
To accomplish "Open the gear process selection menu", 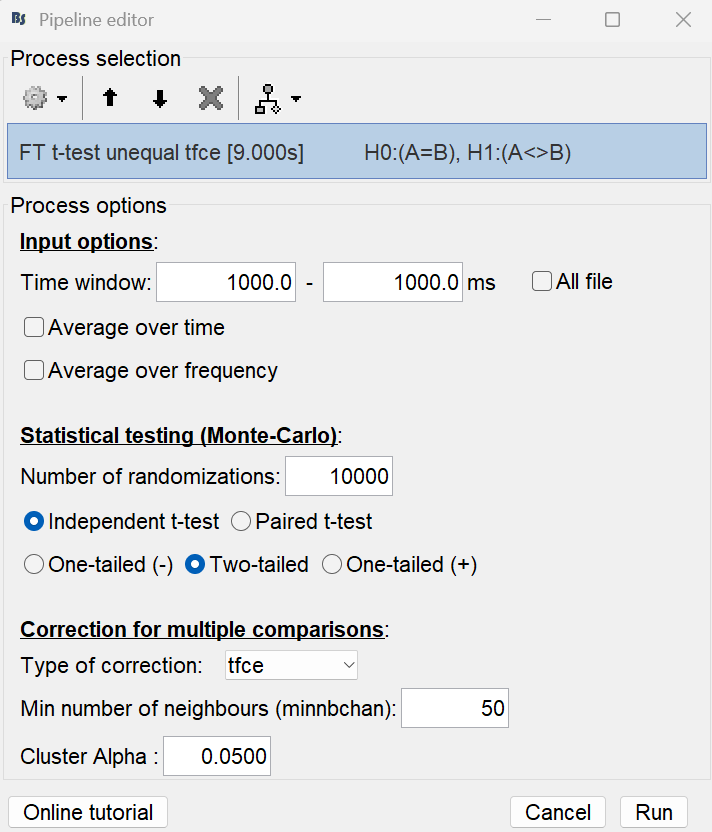I will [x=45, y=98].
